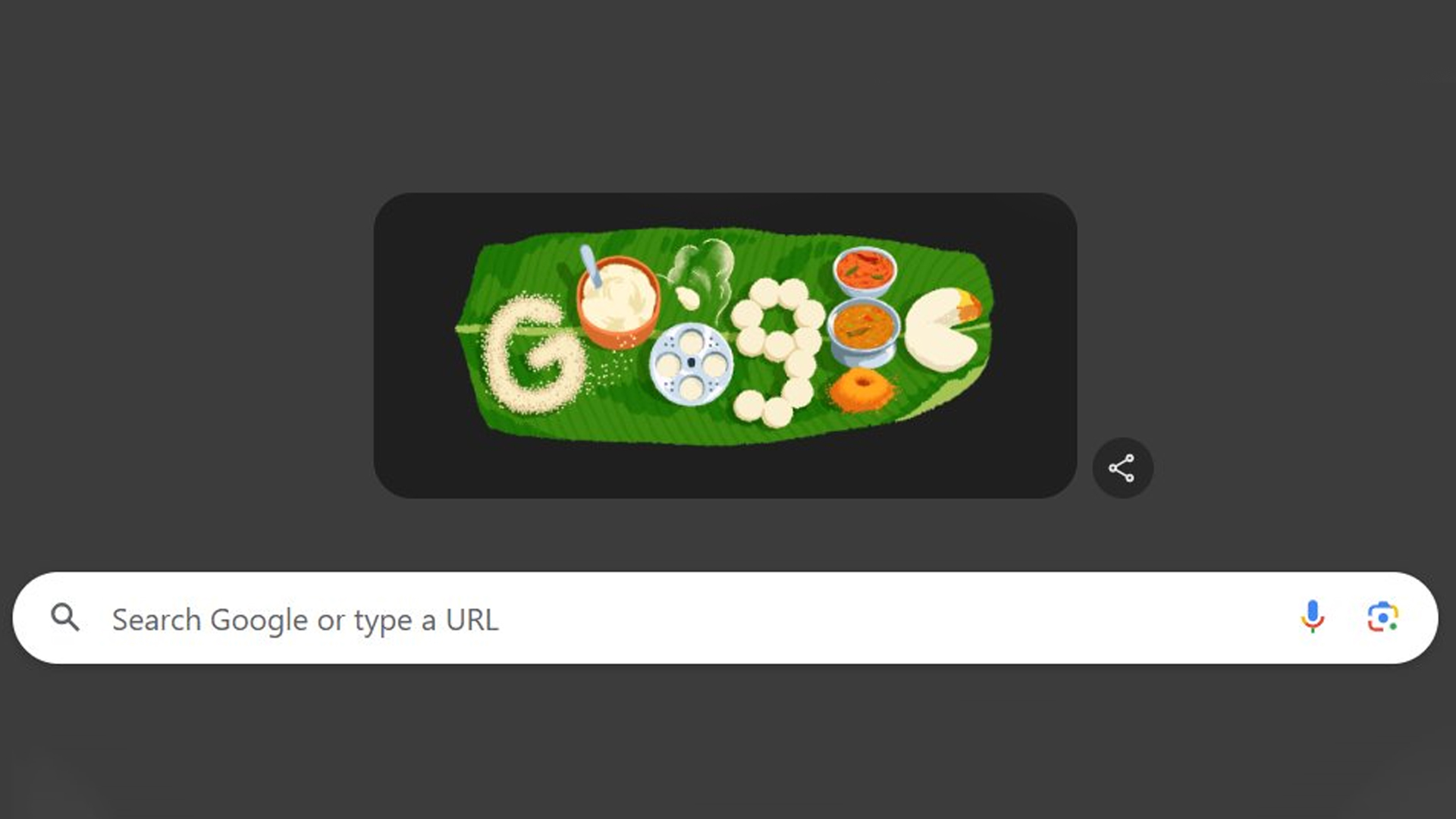Open Google Lens image search camera icon
Image resolution: width=1456 pixels, height=819 pixels.
[1382, 617]
